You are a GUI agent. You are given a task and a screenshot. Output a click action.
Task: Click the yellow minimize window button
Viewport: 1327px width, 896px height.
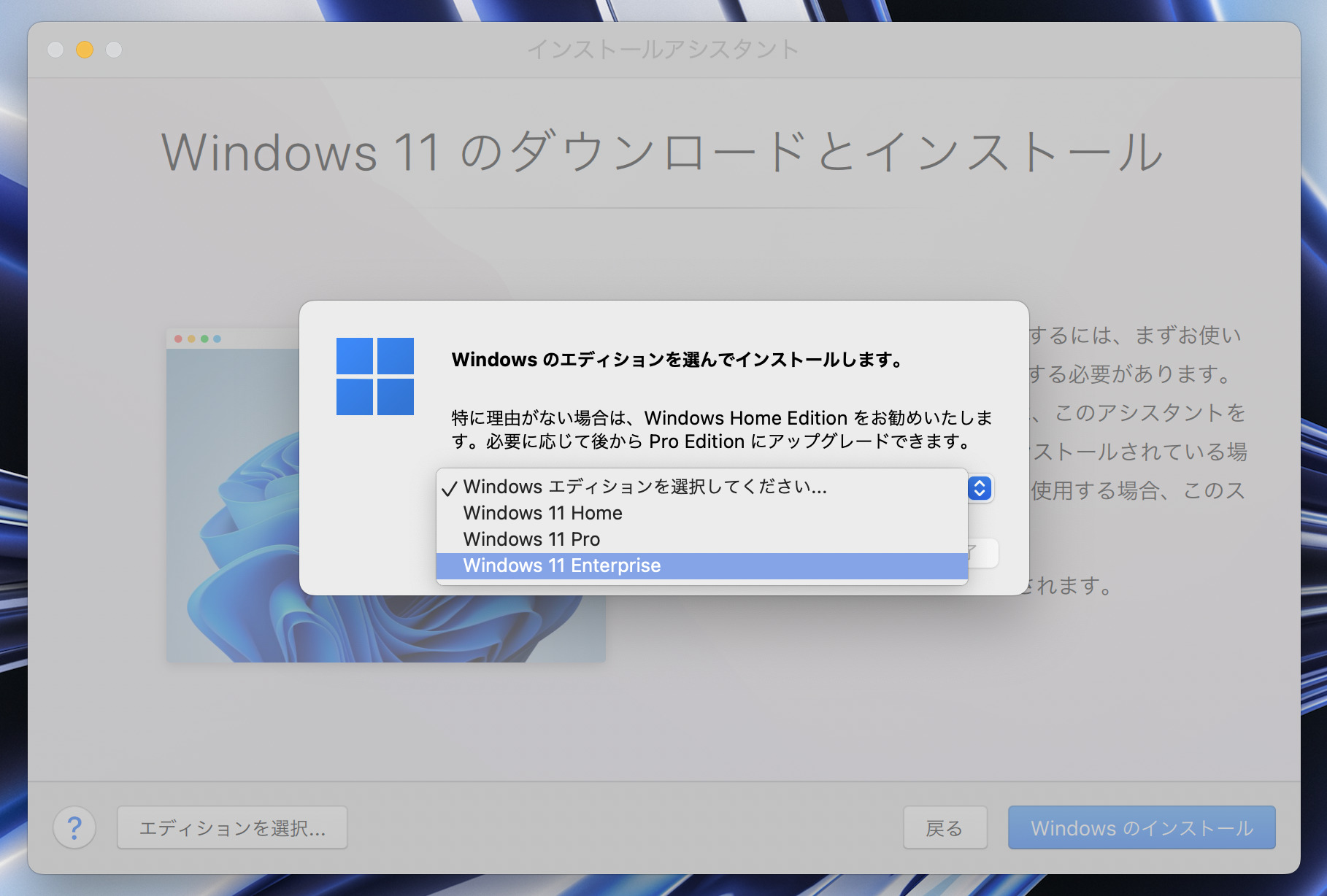click(85, 50)
